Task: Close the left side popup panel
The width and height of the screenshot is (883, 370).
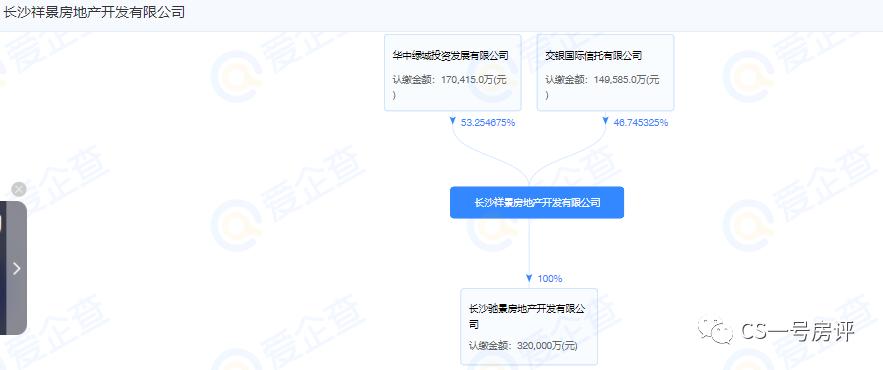Action: 19,189
